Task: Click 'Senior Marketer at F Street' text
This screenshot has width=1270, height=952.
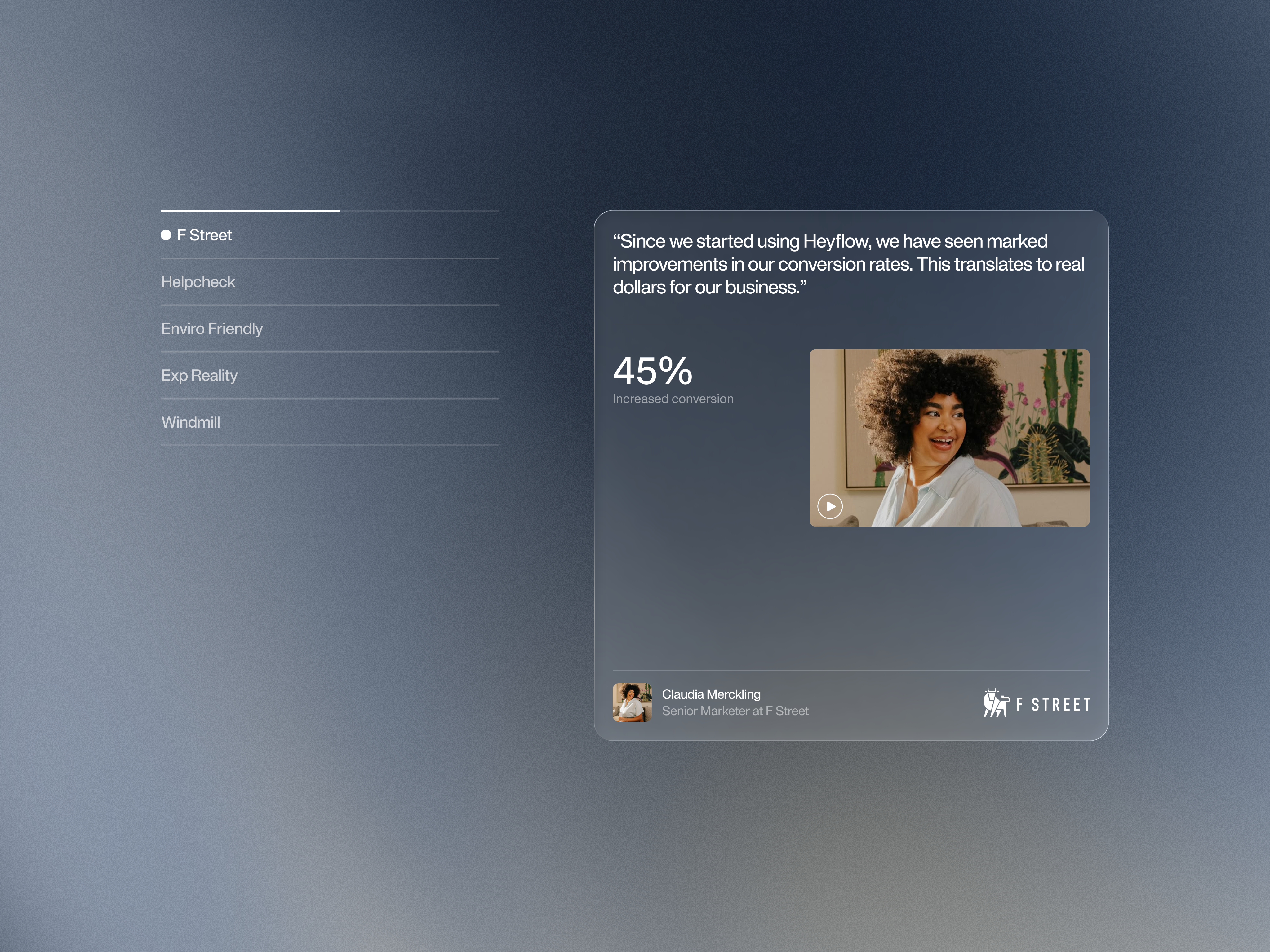Action: point(735,711)
